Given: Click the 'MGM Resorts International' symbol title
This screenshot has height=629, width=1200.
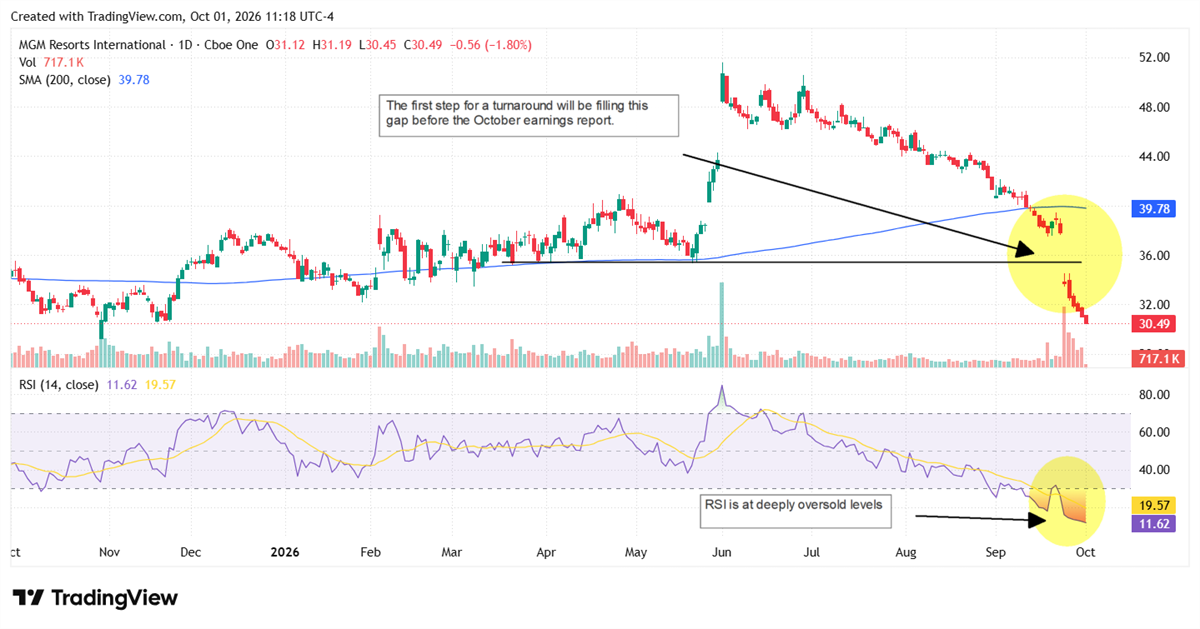Looking at the screenshot, I should click(x=91, y=45).
